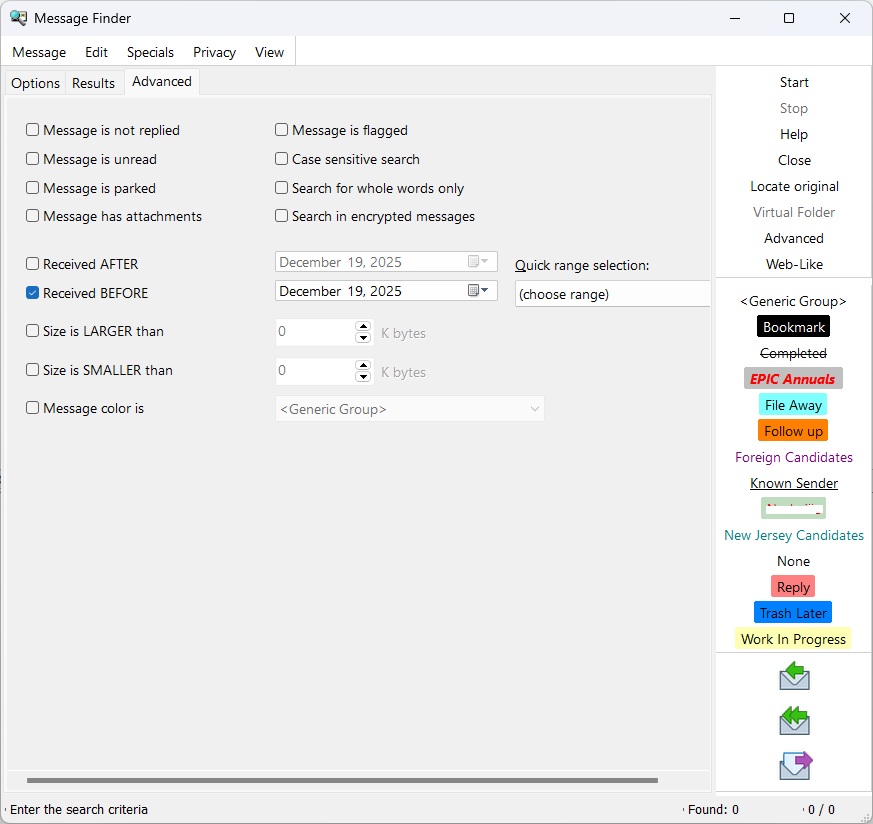Click the Locate original button
The width and height of the screenshot is (873, 824).
[x=794, y=186]
